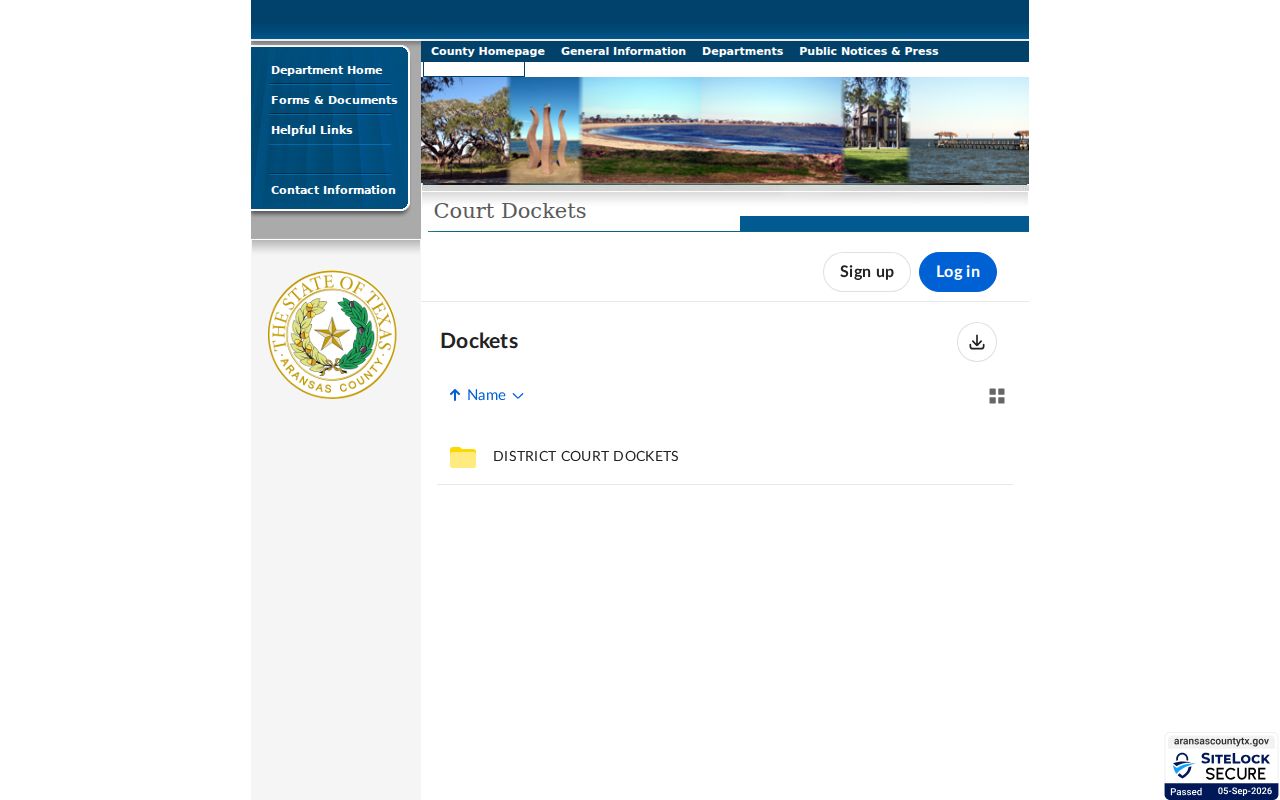Switch to grid view layout
This screenshot has height=800, width=1280.
click(997, 396)
